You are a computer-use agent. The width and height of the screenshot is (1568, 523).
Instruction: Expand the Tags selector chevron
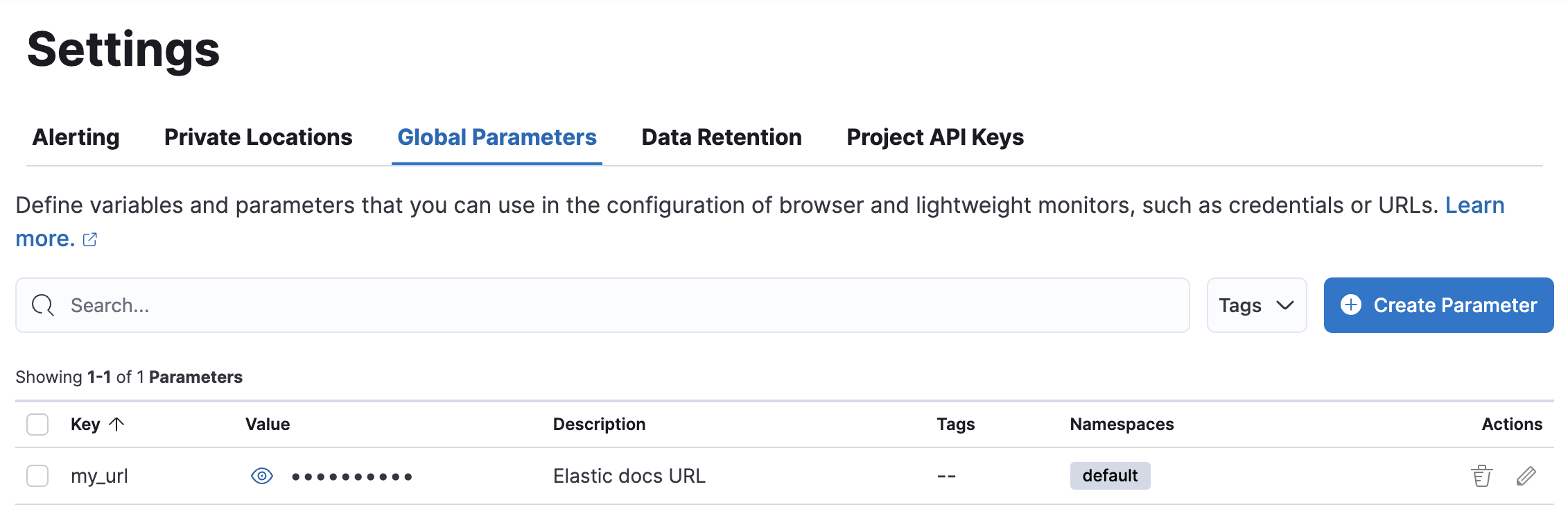pyautogui.click(x=1286, y=305)
